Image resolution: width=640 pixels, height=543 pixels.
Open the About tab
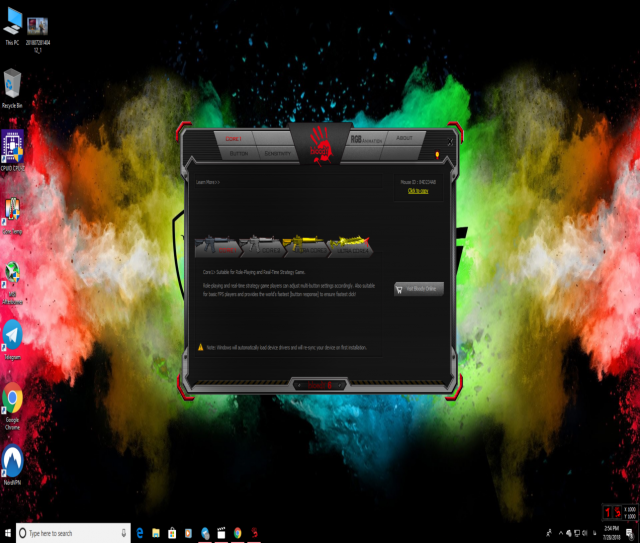[404, 138]
